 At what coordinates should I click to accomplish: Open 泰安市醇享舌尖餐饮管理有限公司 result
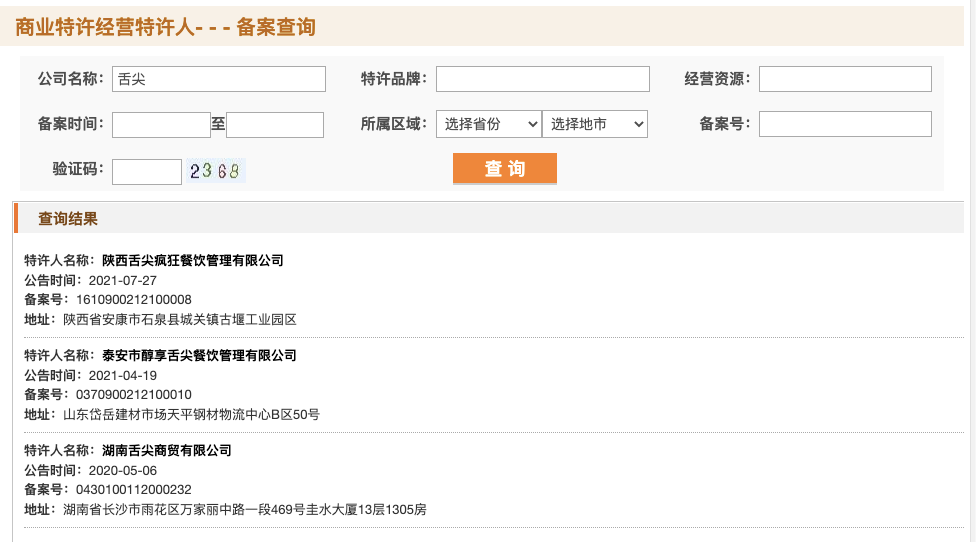click(199, 355)
